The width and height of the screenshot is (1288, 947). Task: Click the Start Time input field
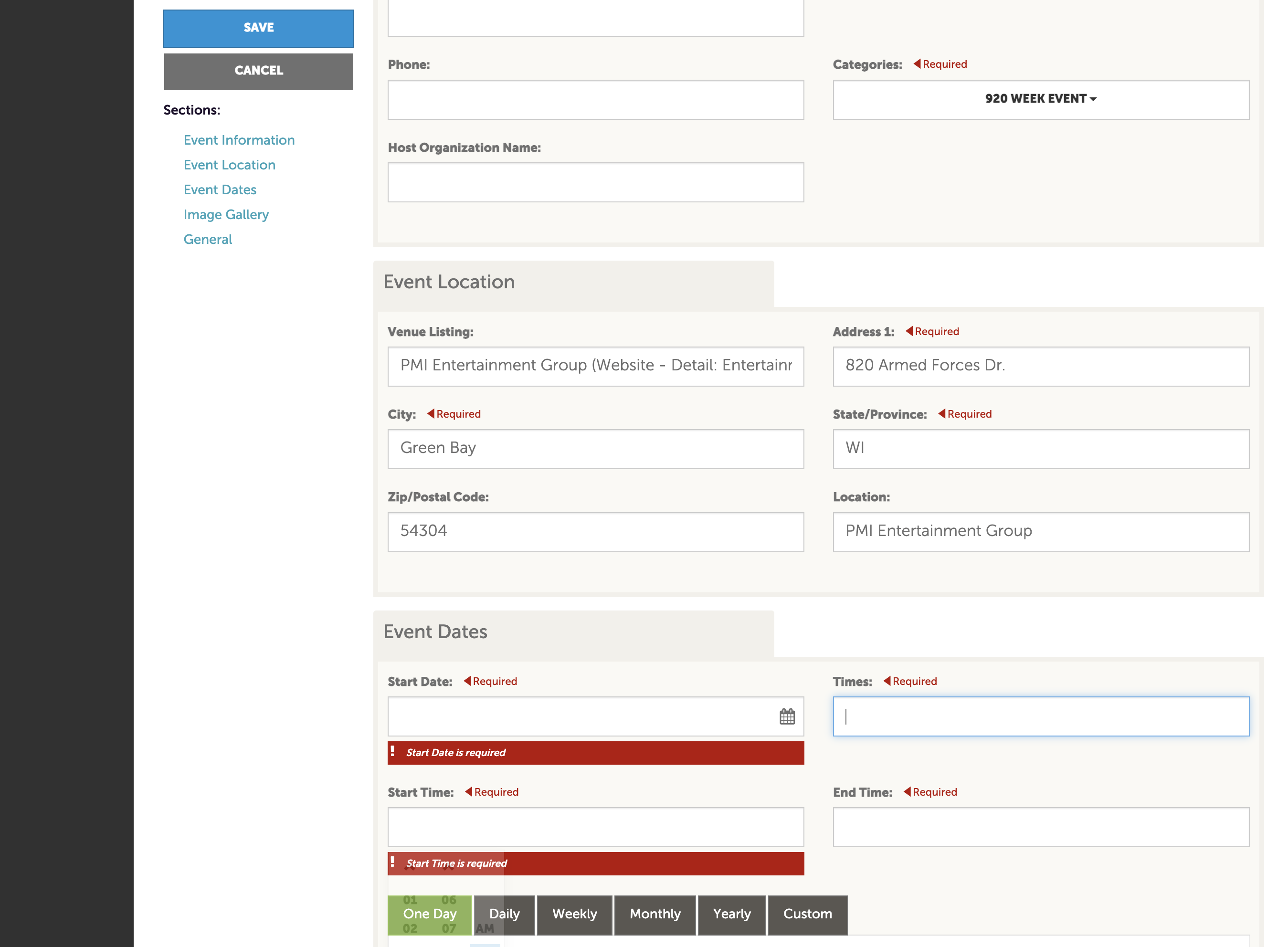pyautogui.click(x=596, y=827)
